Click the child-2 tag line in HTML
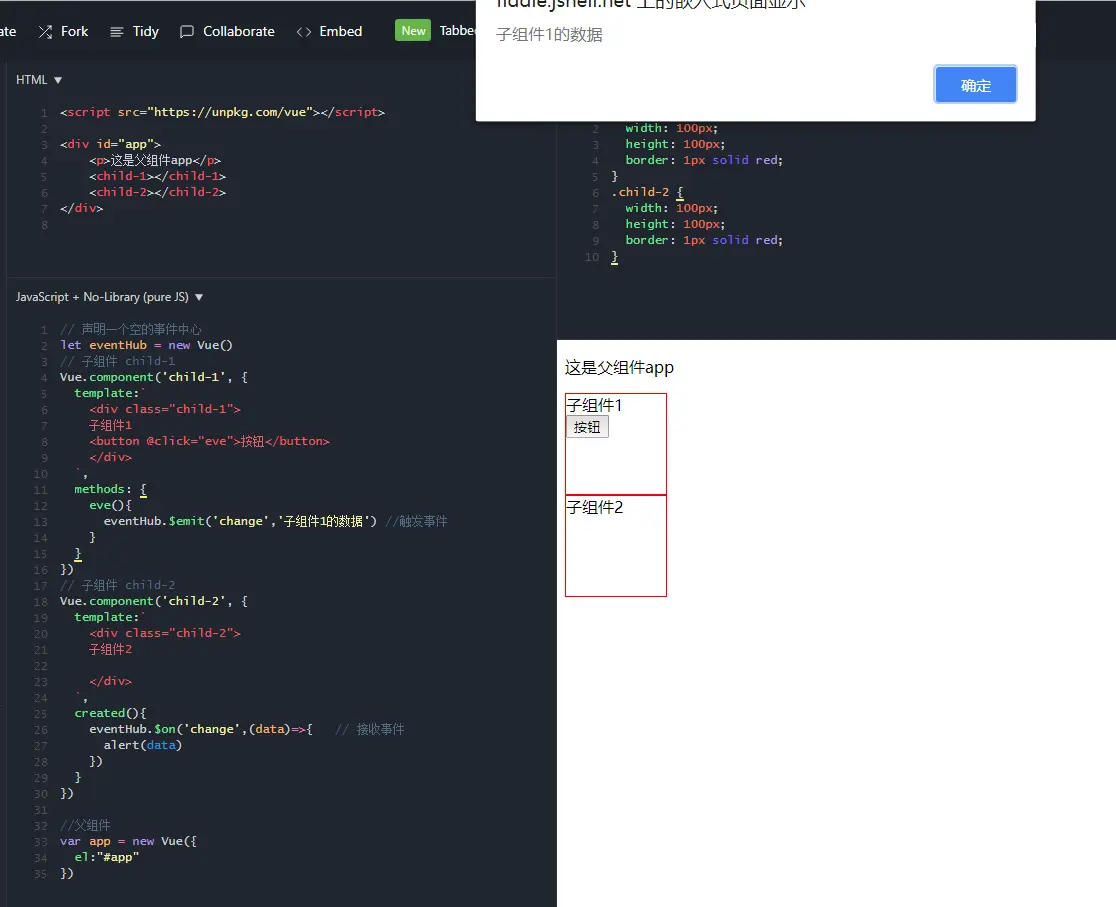Screen dimensions: 1116x907 pyautogui.click(x=157, y=192)
